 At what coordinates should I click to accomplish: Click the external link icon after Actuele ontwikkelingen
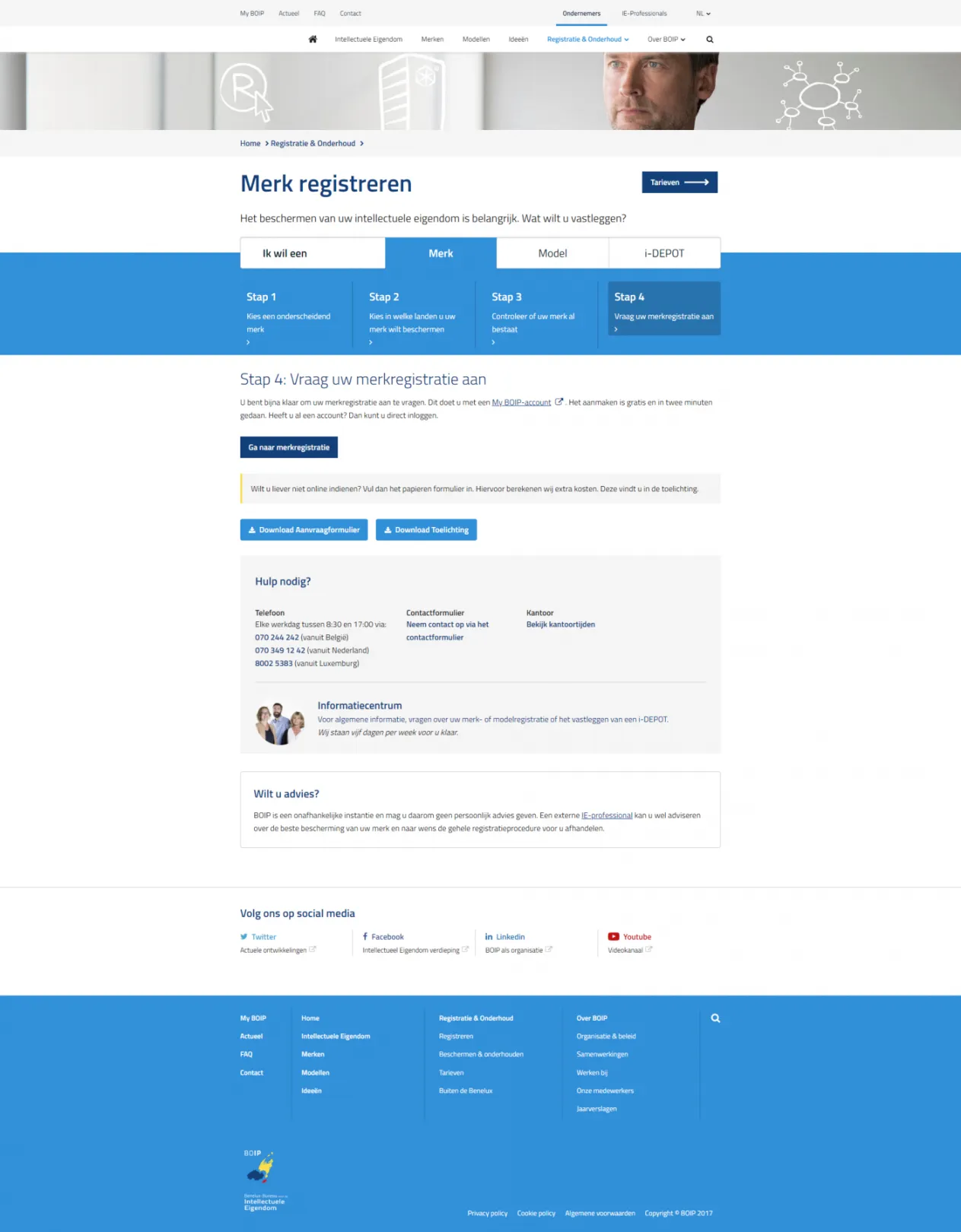click(312, 950)
